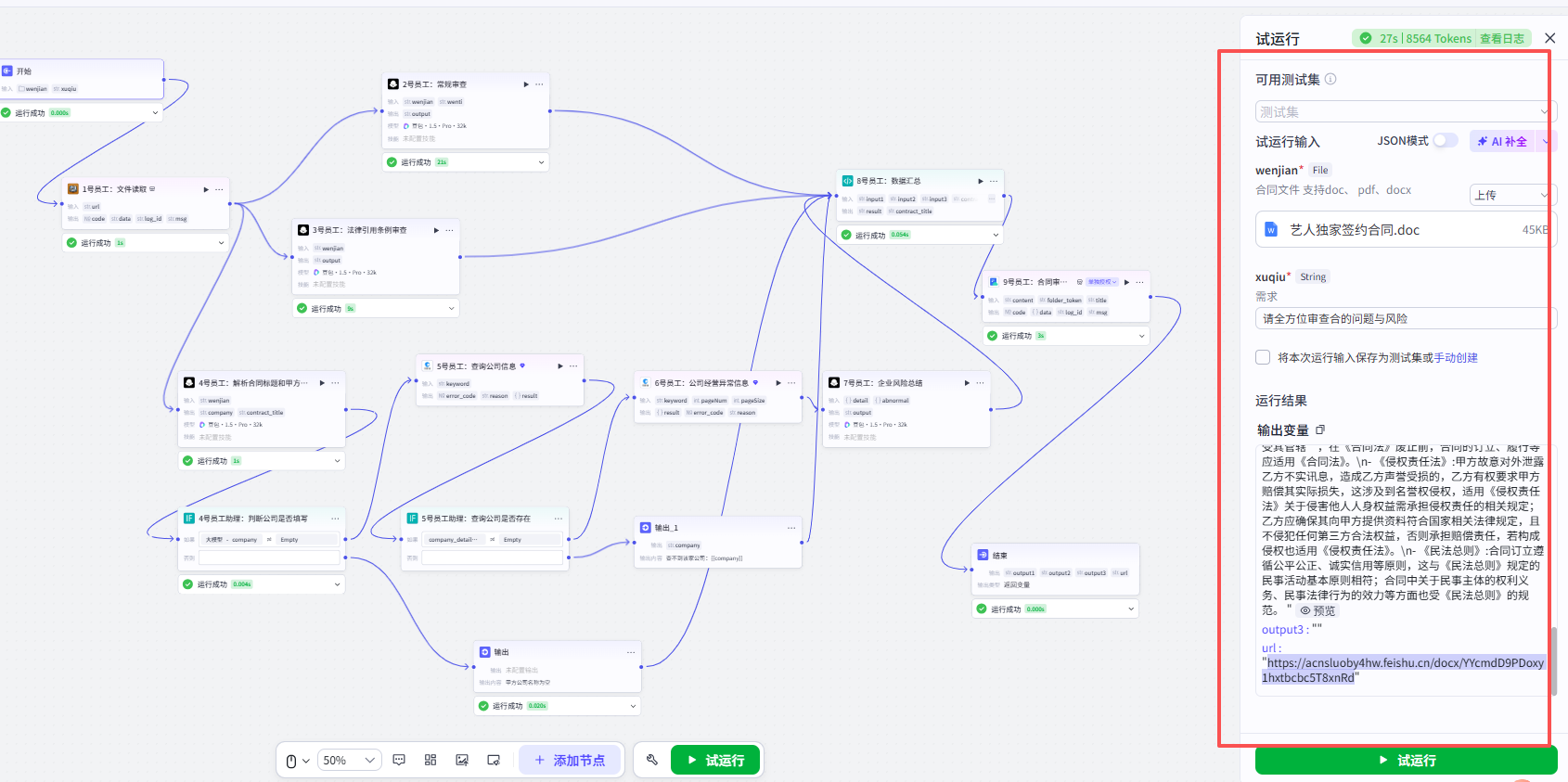Open the wrench debug tool icon
1568x782 pixels.
[x=652, y=761]
